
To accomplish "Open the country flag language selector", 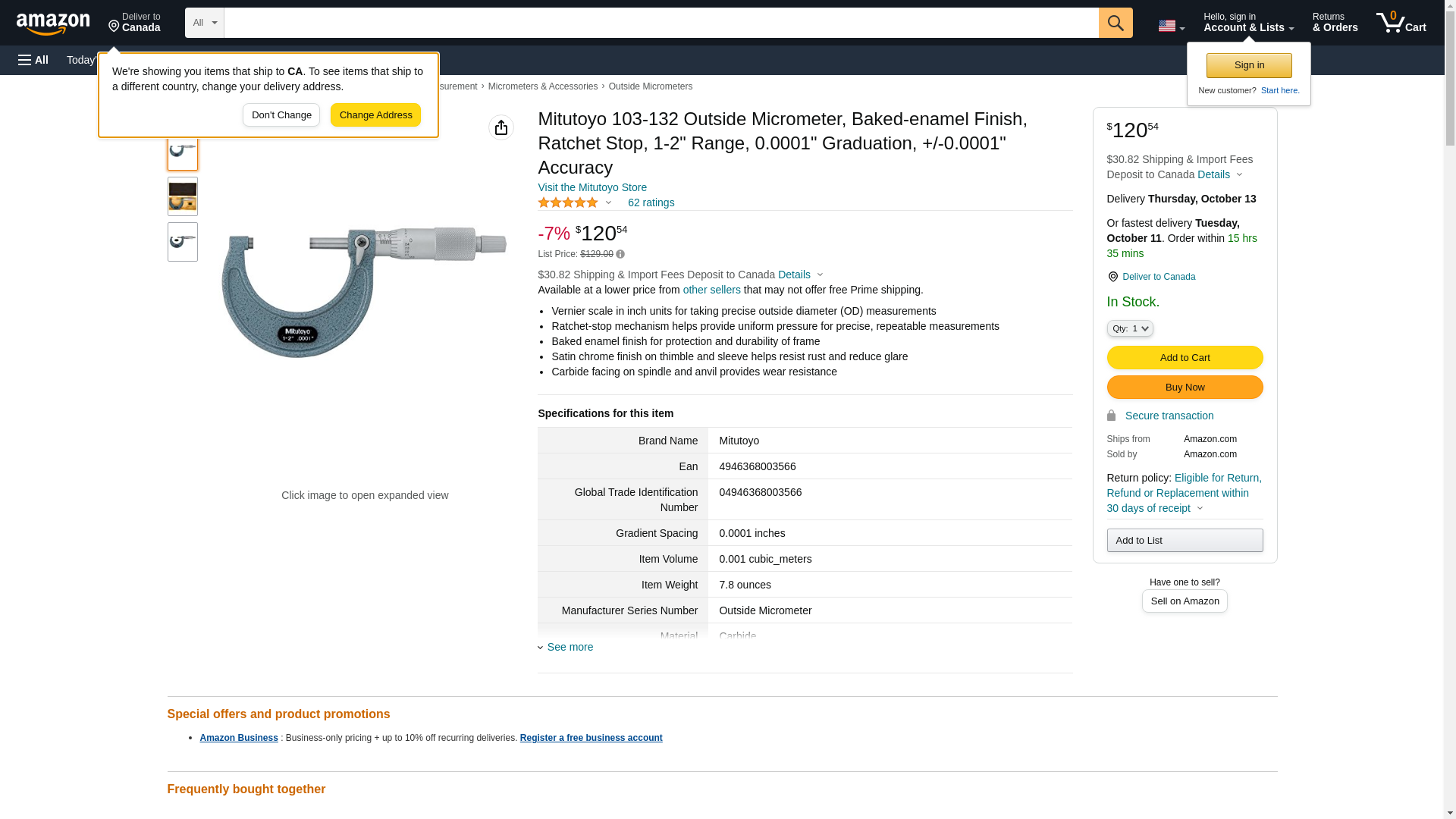I will pos(1171,26).
